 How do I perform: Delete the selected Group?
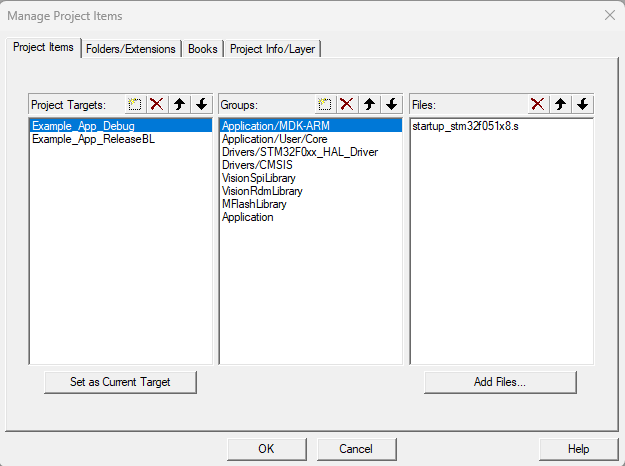click(x=346, y=104)
